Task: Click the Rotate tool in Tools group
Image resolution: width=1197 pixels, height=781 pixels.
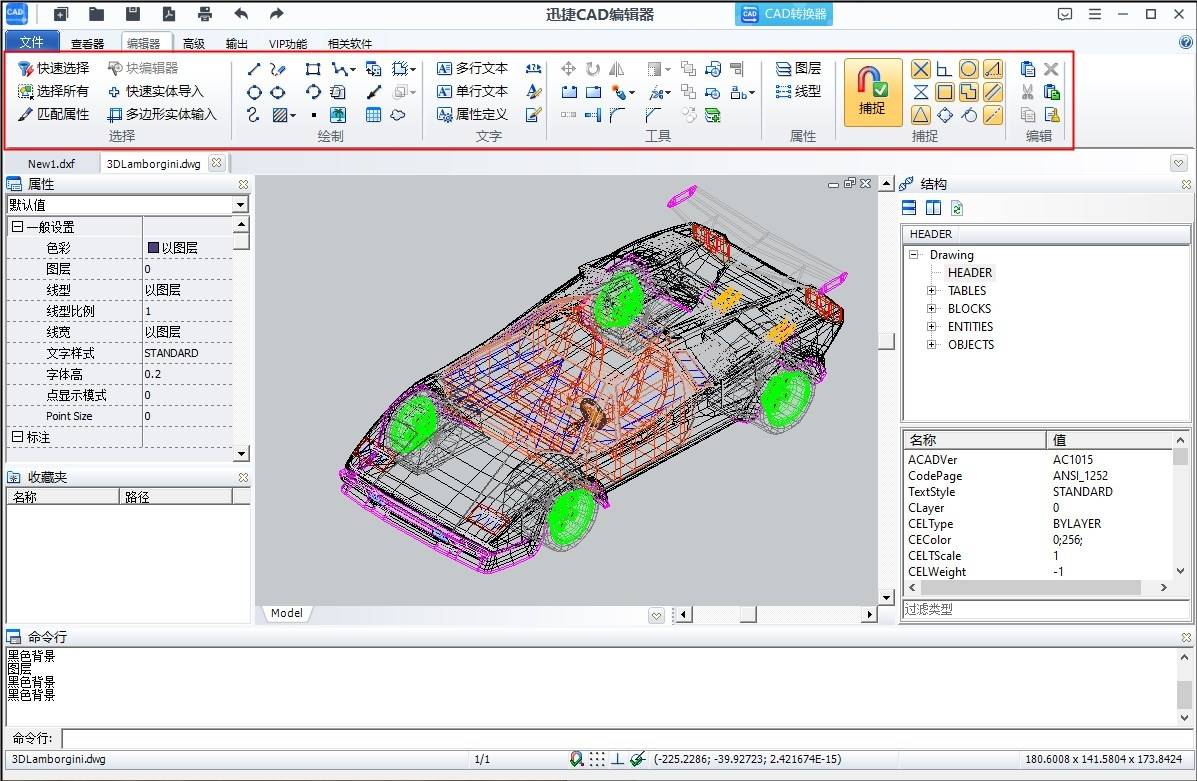Action: pos(592,69)
